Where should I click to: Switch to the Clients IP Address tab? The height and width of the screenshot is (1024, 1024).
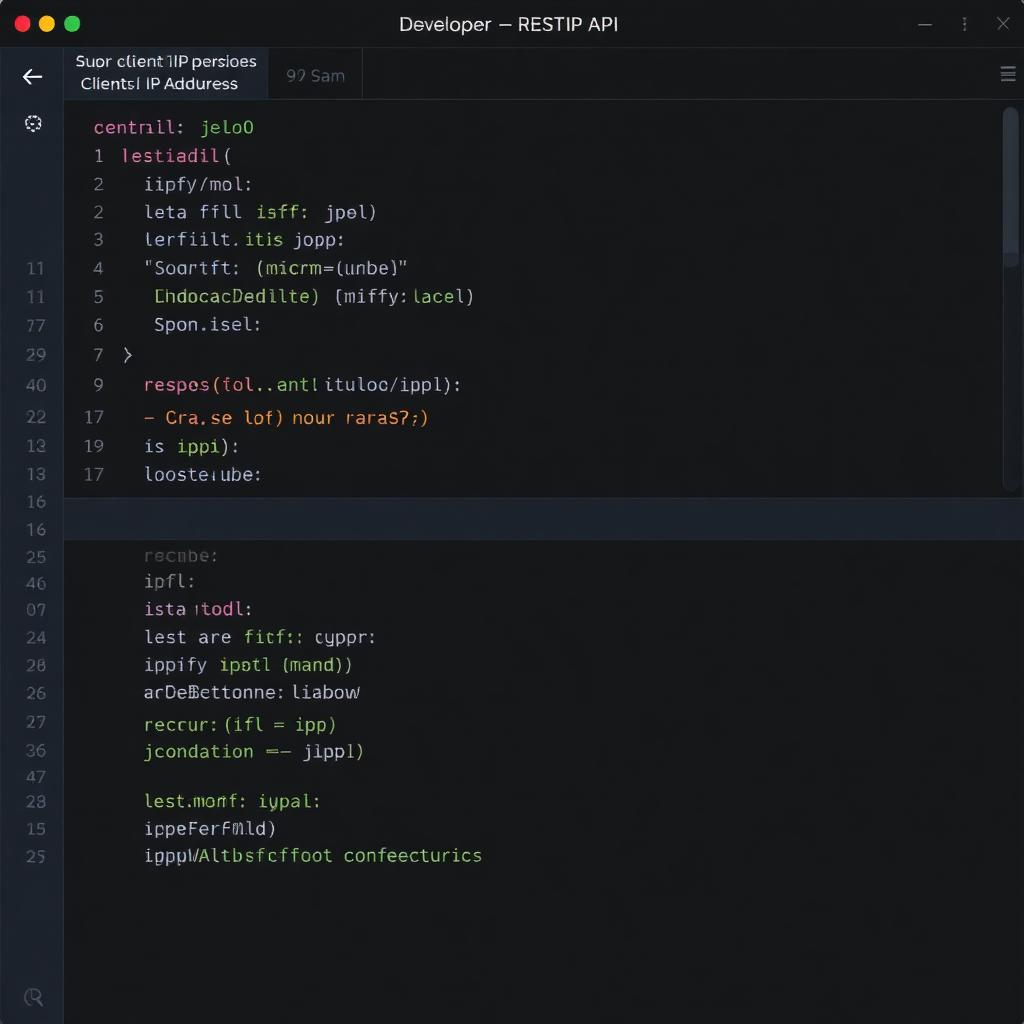166,72
